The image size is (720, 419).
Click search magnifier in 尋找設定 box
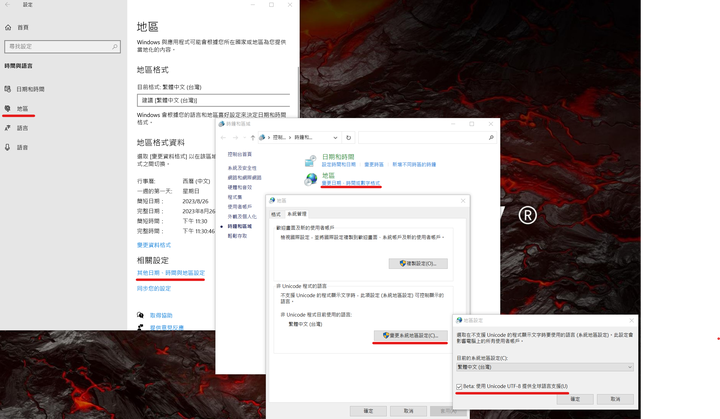pos(114,46)
